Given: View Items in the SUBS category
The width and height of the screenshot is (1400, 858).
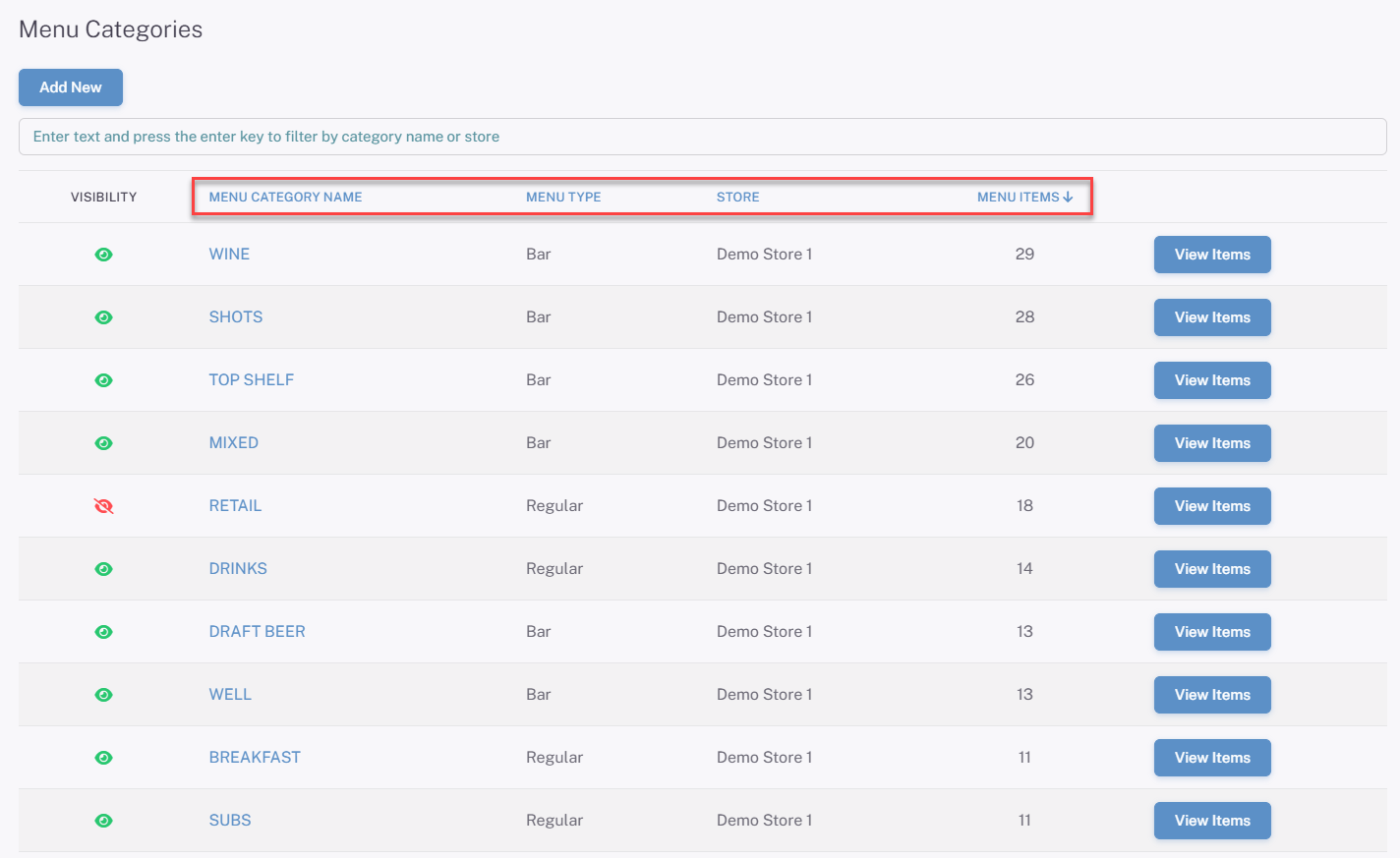Looking at the screenshot, I should click(1211, 821).
